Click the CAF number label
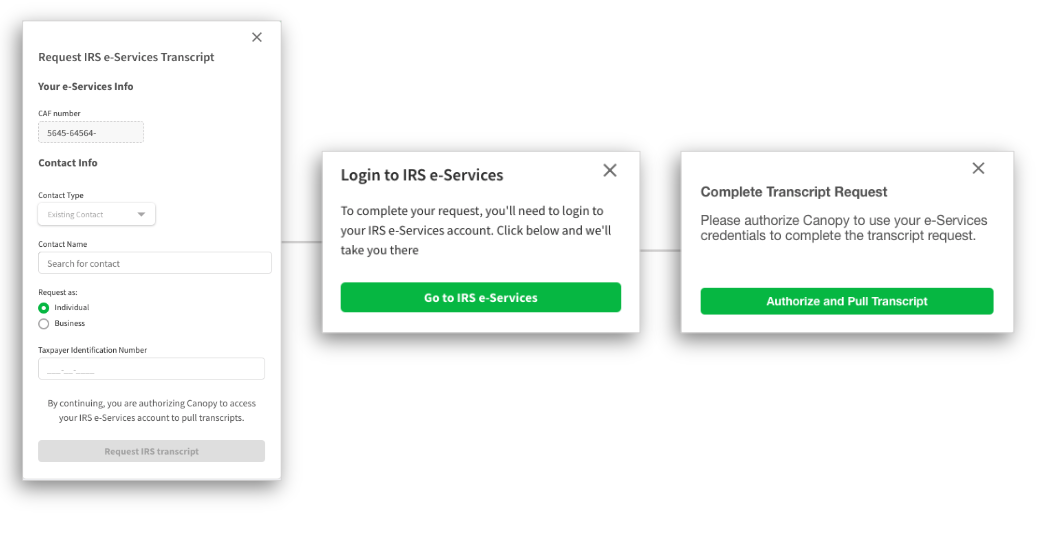 point(59,113)
